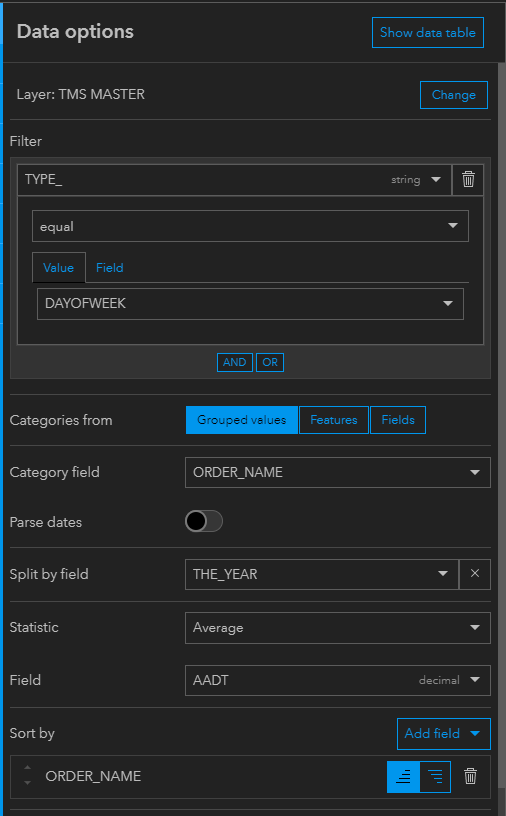The image size is (506, 816).
Task: Expand the DAYOFWEEK value dropdown
Action: coord(250,303)
